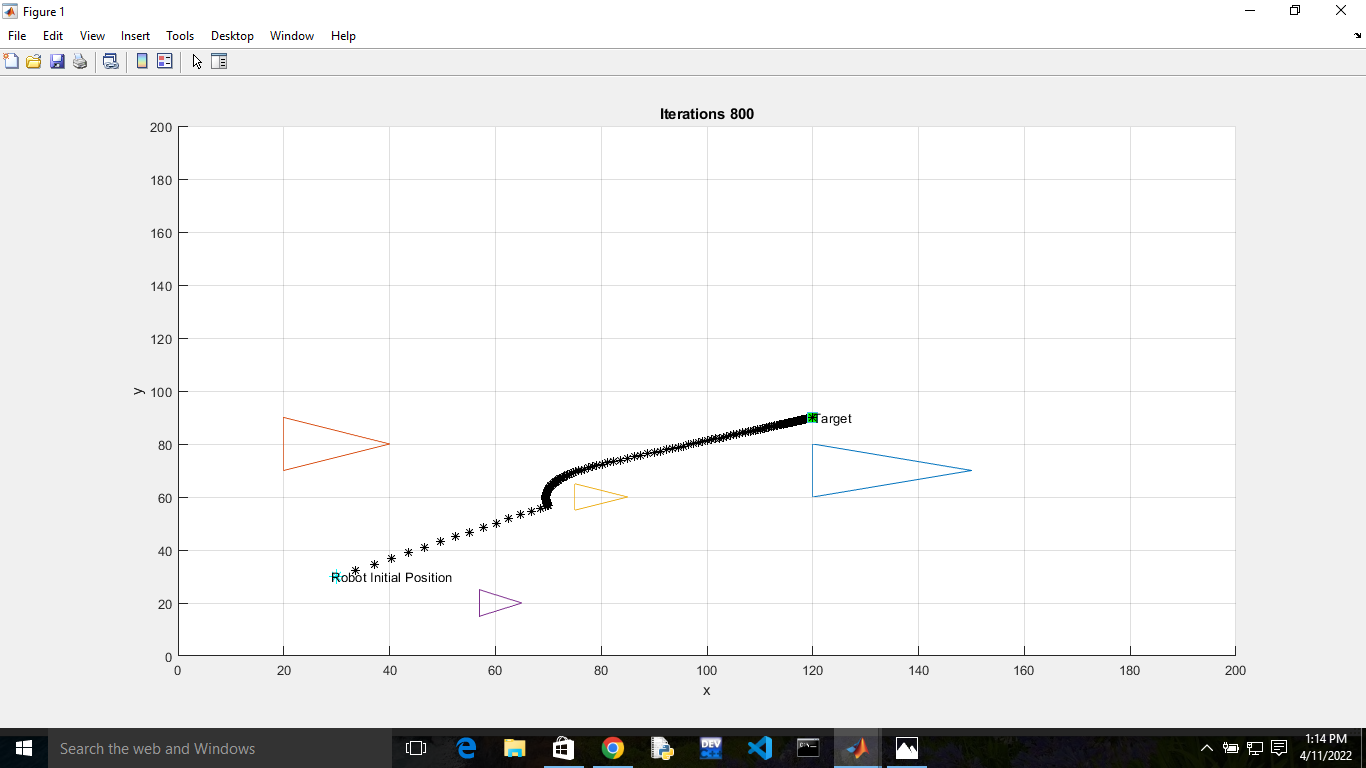
Task: Save the current figure
Action: pyautogui.click(x=56, y=61)
